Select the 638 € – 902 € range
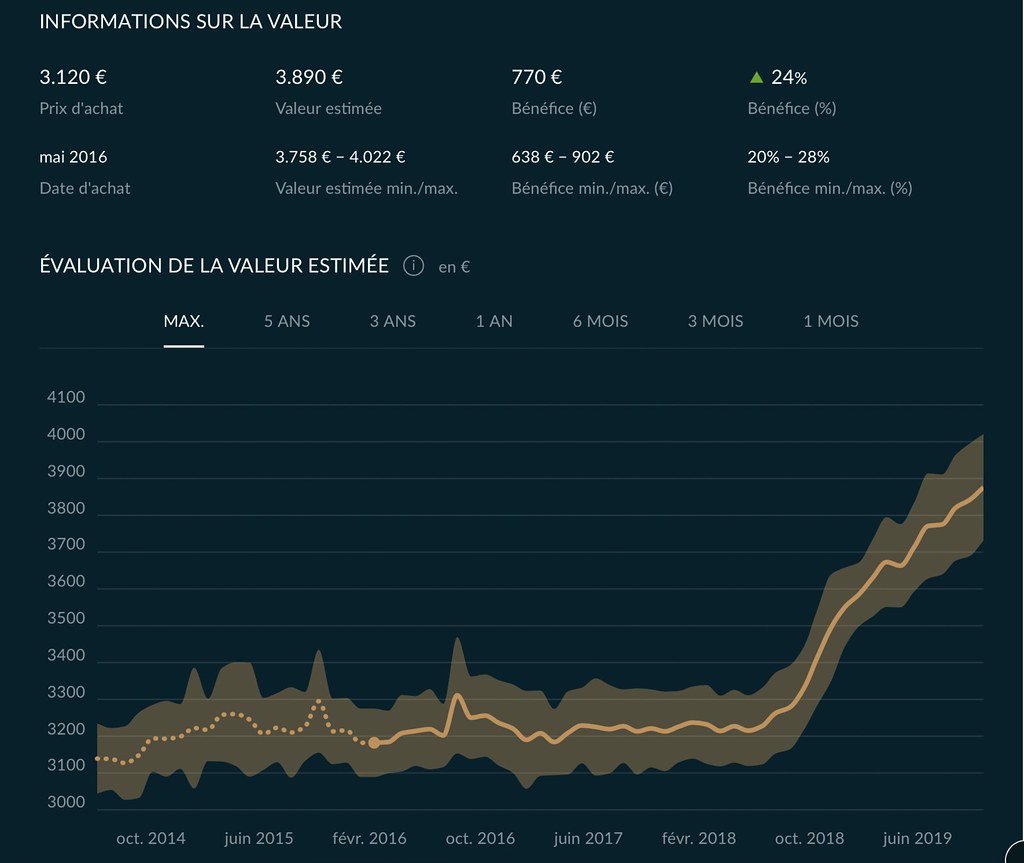The image size is (1024, 863). click(x=562, y=157)
